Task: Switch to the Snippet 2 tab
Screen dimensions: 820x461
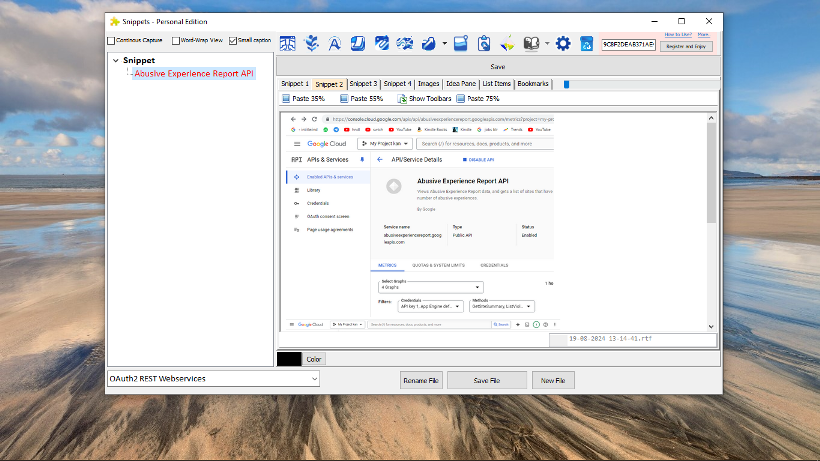Action: [329, 84]
